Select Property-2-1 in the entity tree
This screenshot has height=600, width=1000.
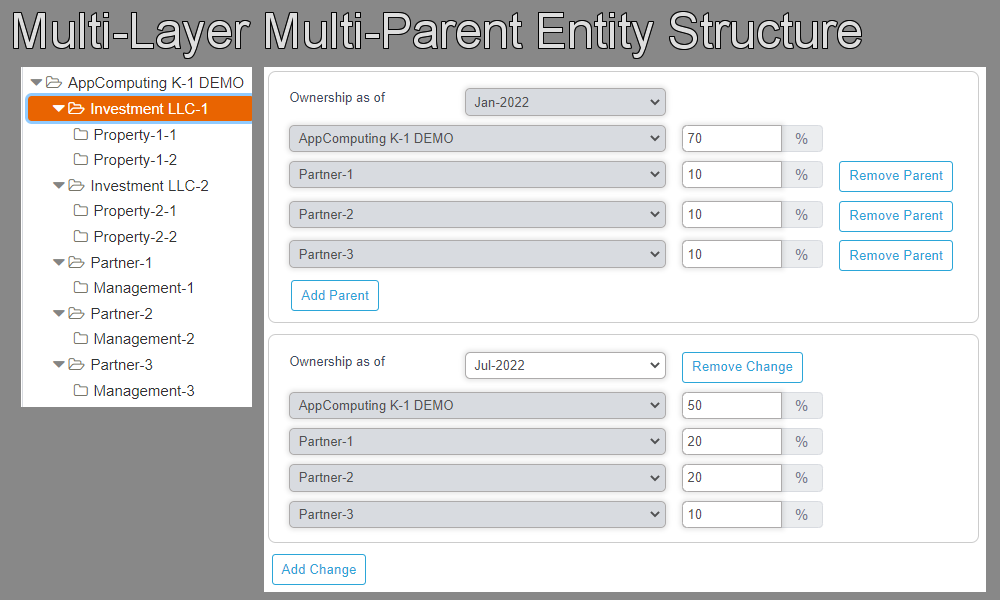pos(135,211)
